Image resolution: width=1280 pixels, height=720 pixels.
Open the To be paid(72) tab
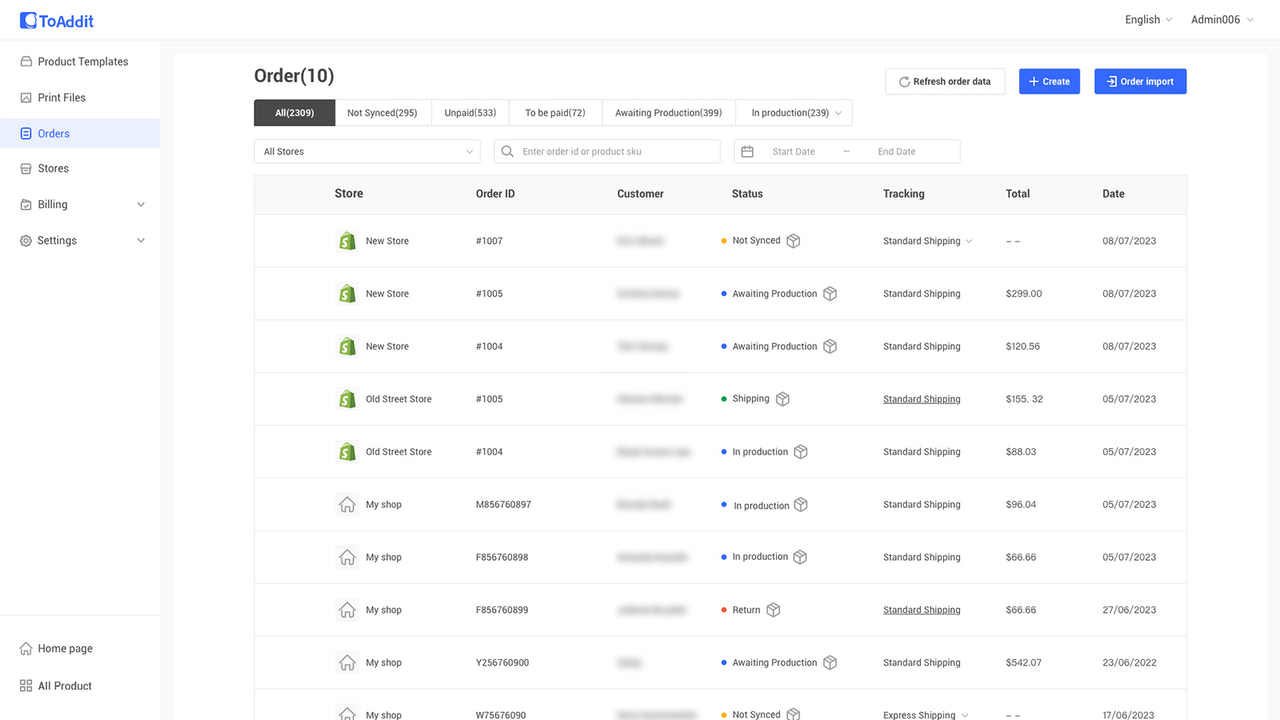click(555, 113)
